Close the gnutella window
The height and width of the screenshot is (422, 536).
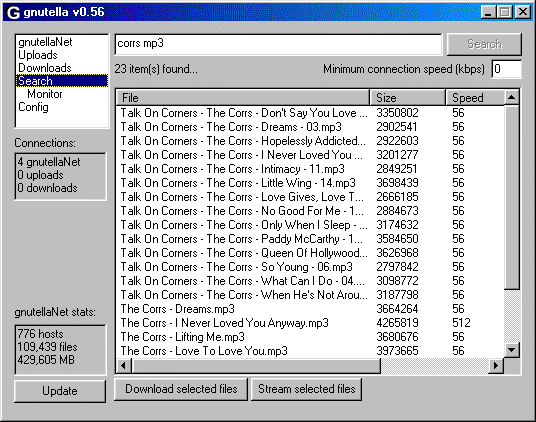523,12
